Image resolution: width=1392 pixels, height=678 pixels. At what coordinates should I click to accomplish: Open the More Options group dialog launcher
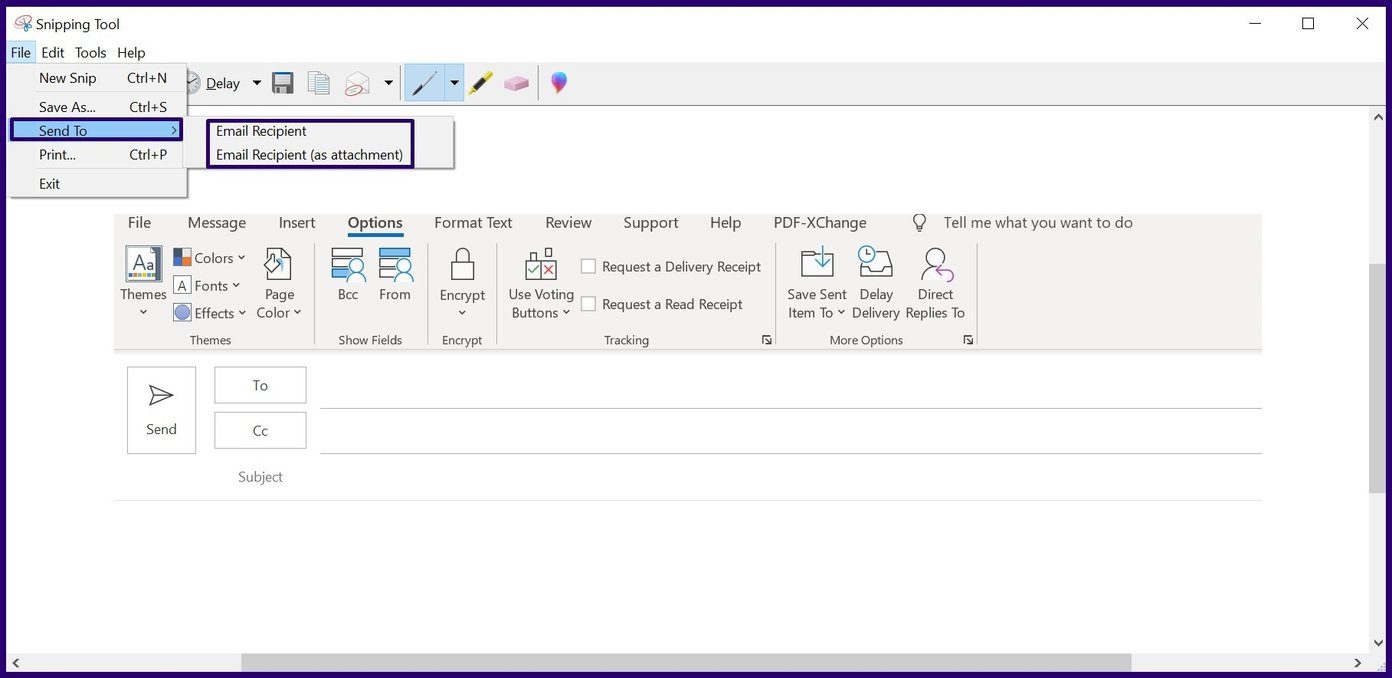(968, 340)
